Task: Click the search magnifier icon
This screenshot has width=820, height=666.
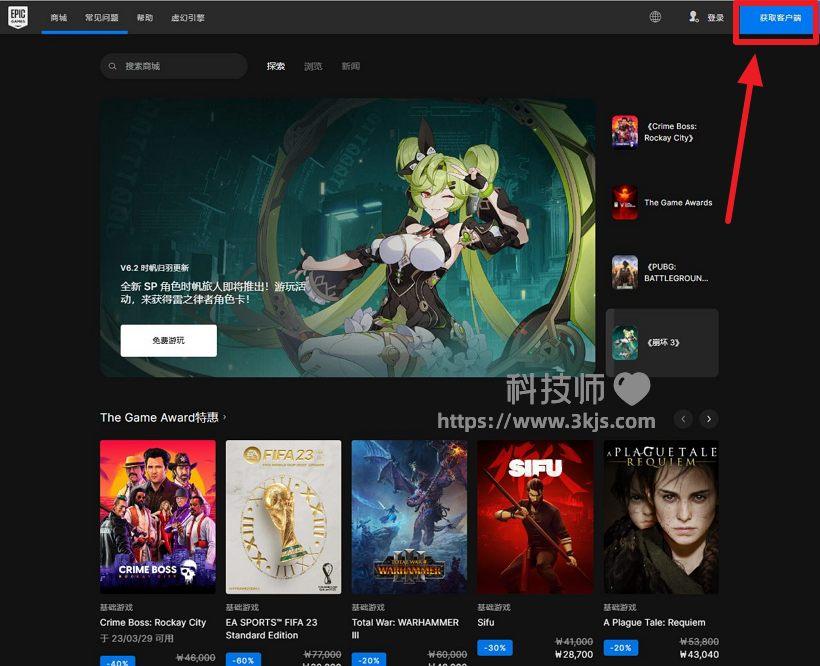Action: [112, 66]
